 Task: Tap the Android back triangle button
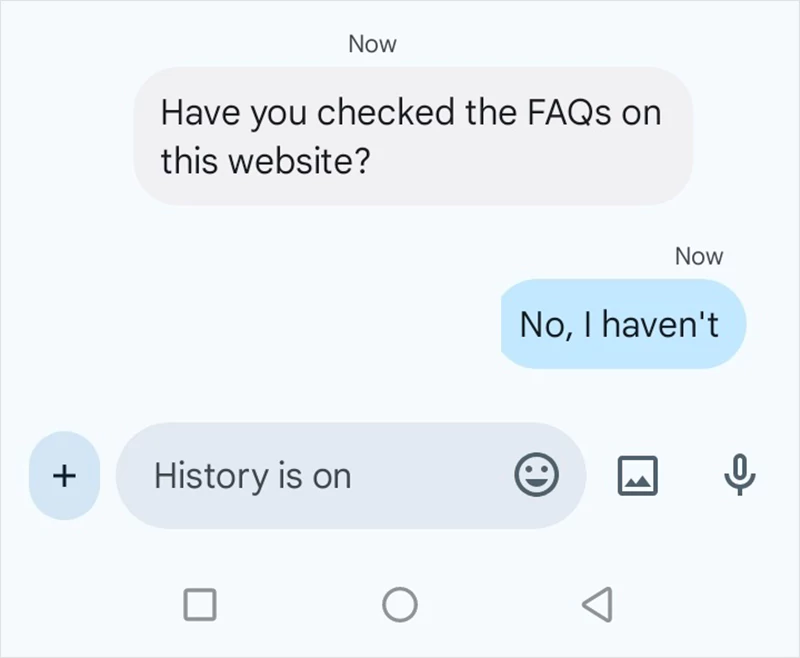point(595,601)
